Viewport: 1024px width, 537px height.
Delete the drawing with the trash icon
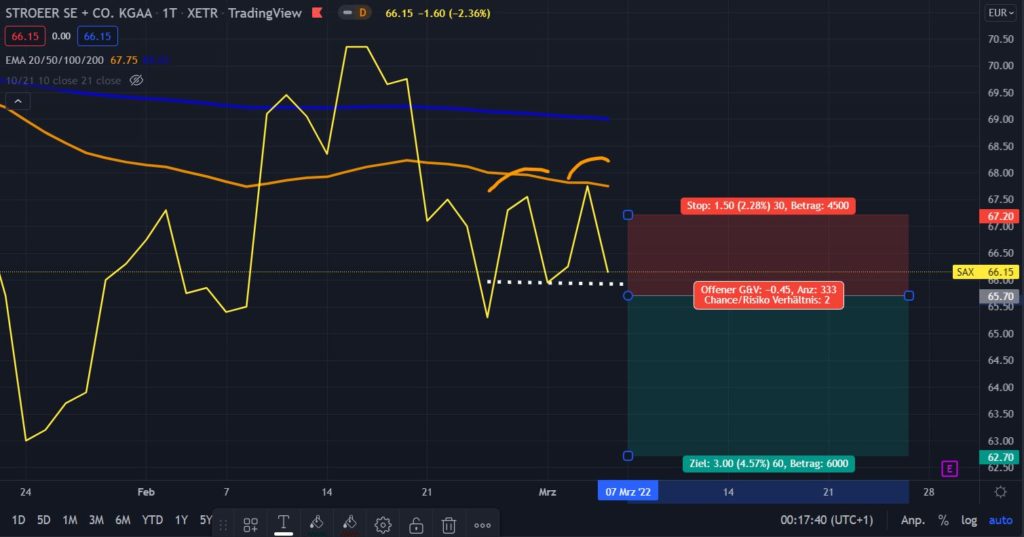(x=449, y=525)
